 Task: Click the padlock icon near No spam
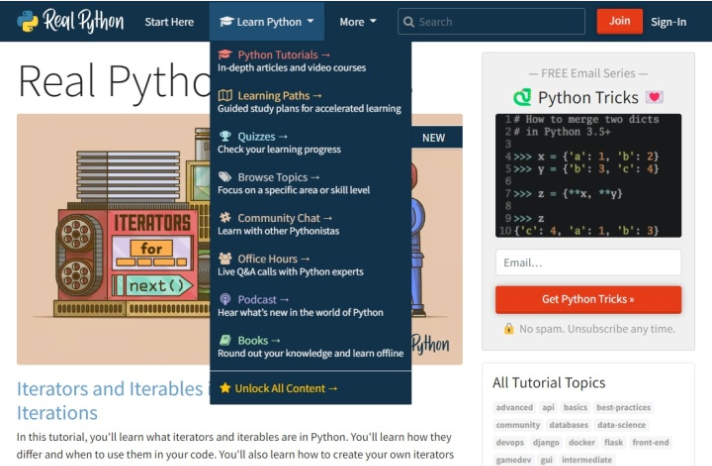pos(509,328)
